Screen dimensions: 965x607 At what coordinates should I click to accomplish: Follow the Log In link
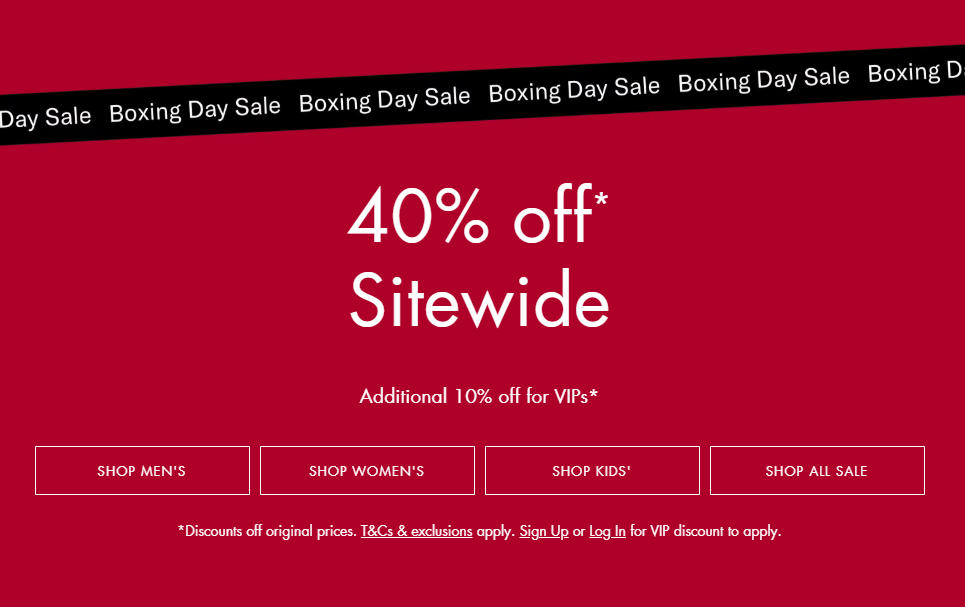(x=607, y=531)
